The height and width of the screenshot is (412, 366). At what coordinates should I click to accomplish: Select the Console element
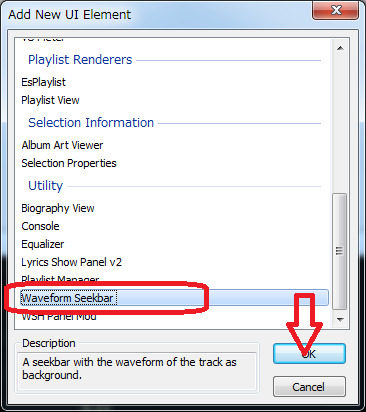40,226
